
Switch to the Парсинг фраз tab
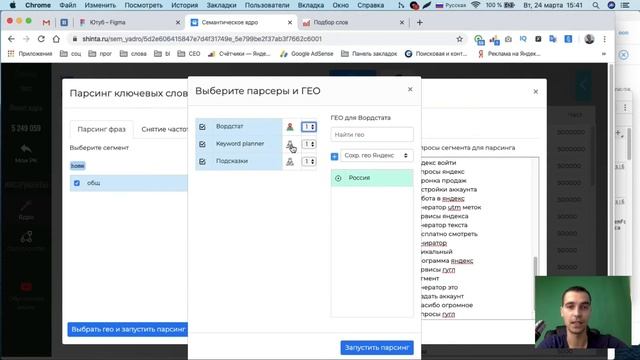(102, 129)
